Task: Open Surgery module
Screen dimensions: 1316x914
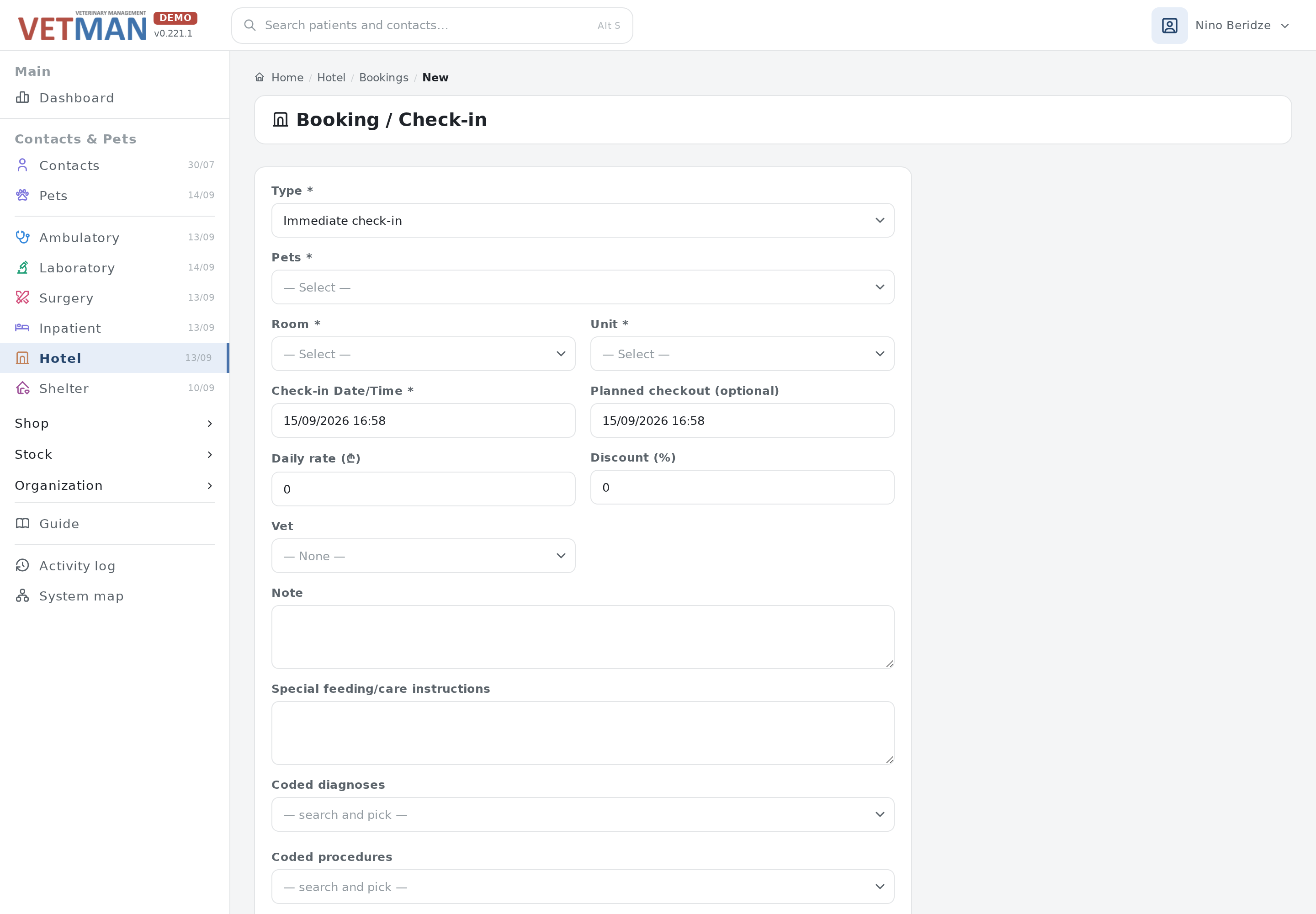Action: point(66,298)
